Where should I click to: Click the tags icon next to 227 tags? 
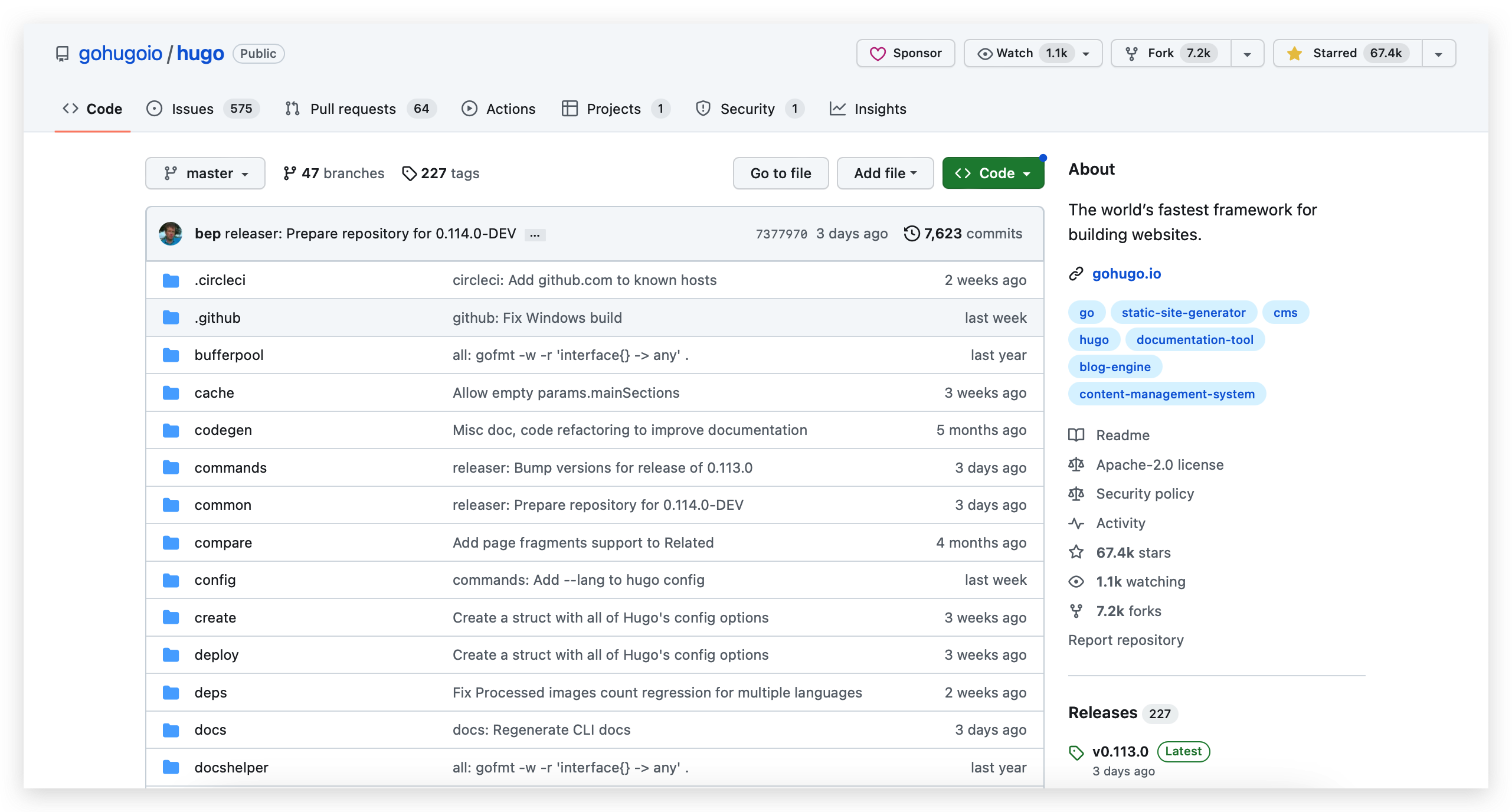408,173
